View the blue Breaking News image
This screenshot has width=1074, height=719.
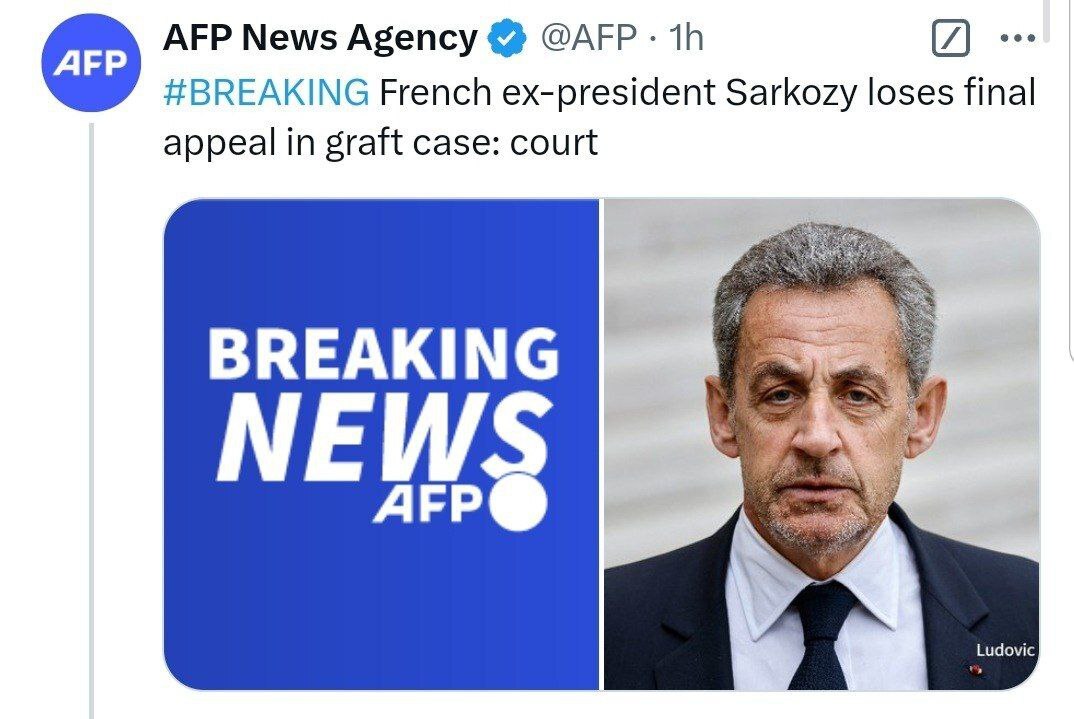[x=382, y=444]
